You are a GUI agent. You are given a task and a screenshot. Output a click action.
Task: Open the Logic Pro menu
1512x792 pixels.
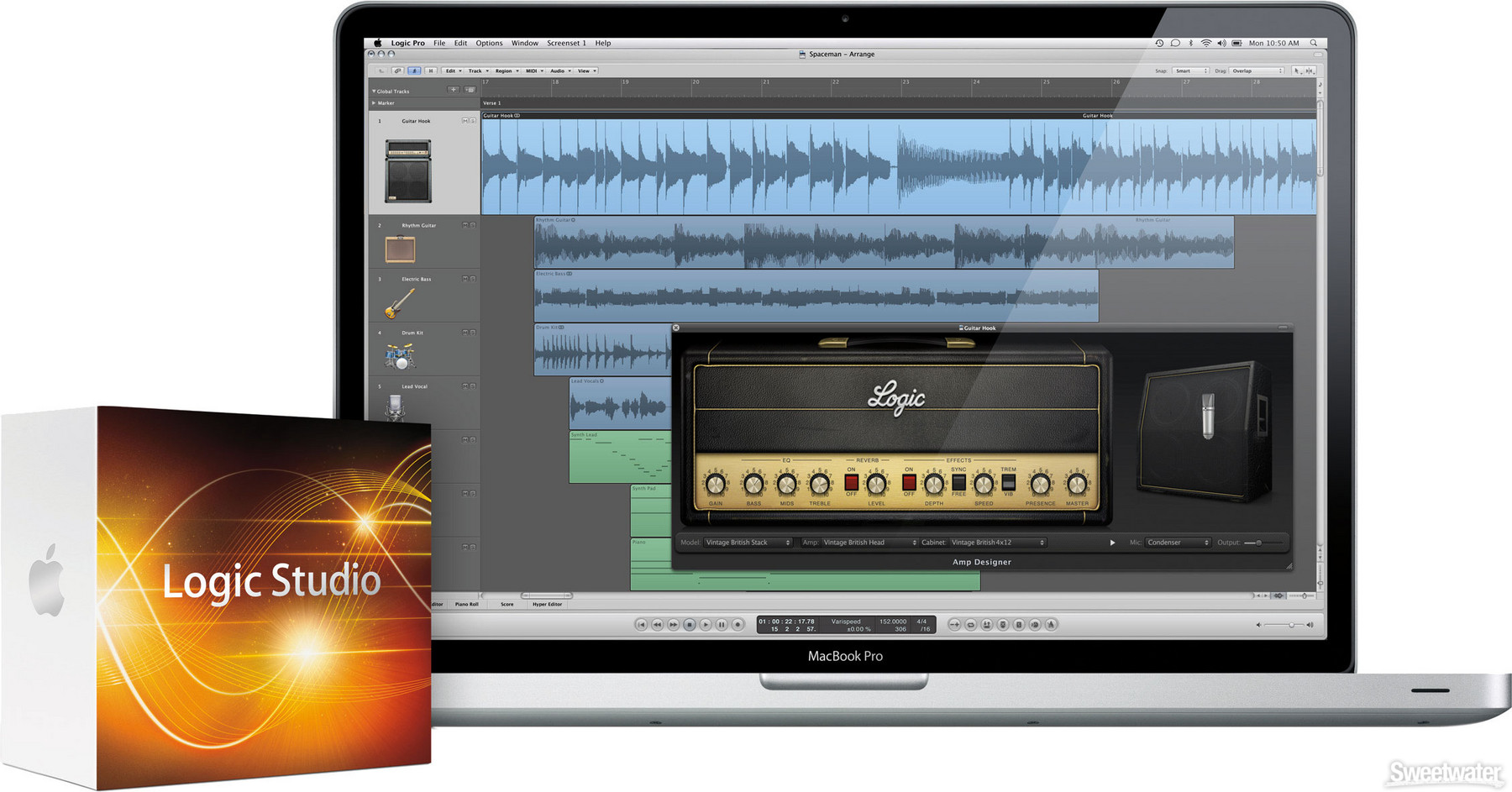407,43
